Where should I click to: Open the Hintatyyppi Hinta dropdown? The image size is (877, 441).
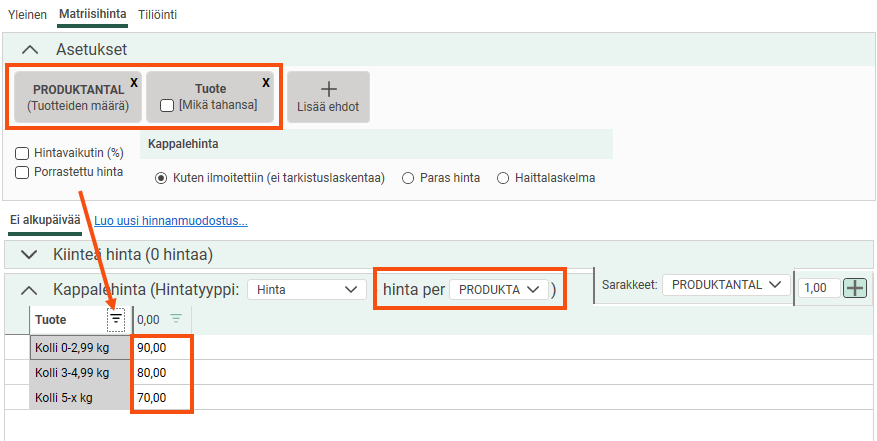pyautogui.click(x=307, y=289)
